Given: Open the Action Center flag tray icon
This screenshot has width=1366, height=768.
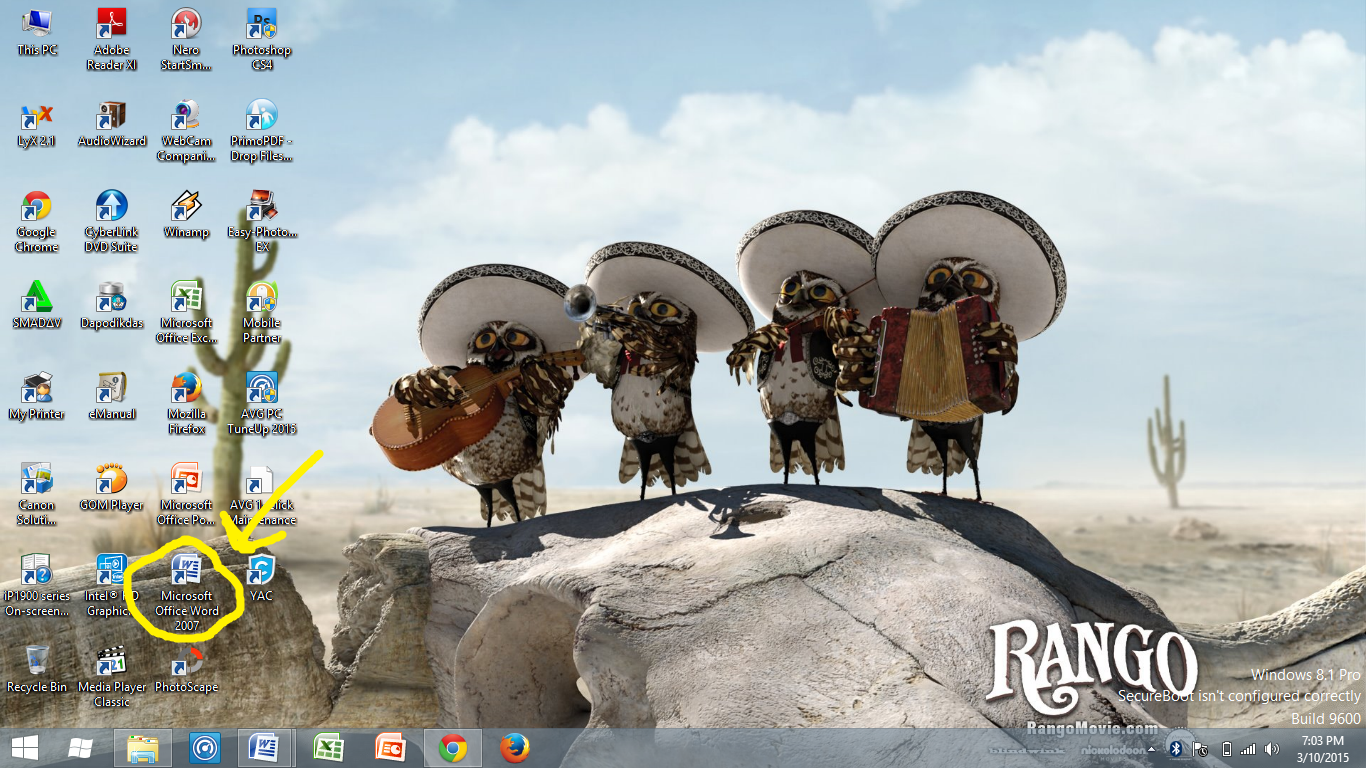Looking at the screenshot, I should tap(1201, 748).
